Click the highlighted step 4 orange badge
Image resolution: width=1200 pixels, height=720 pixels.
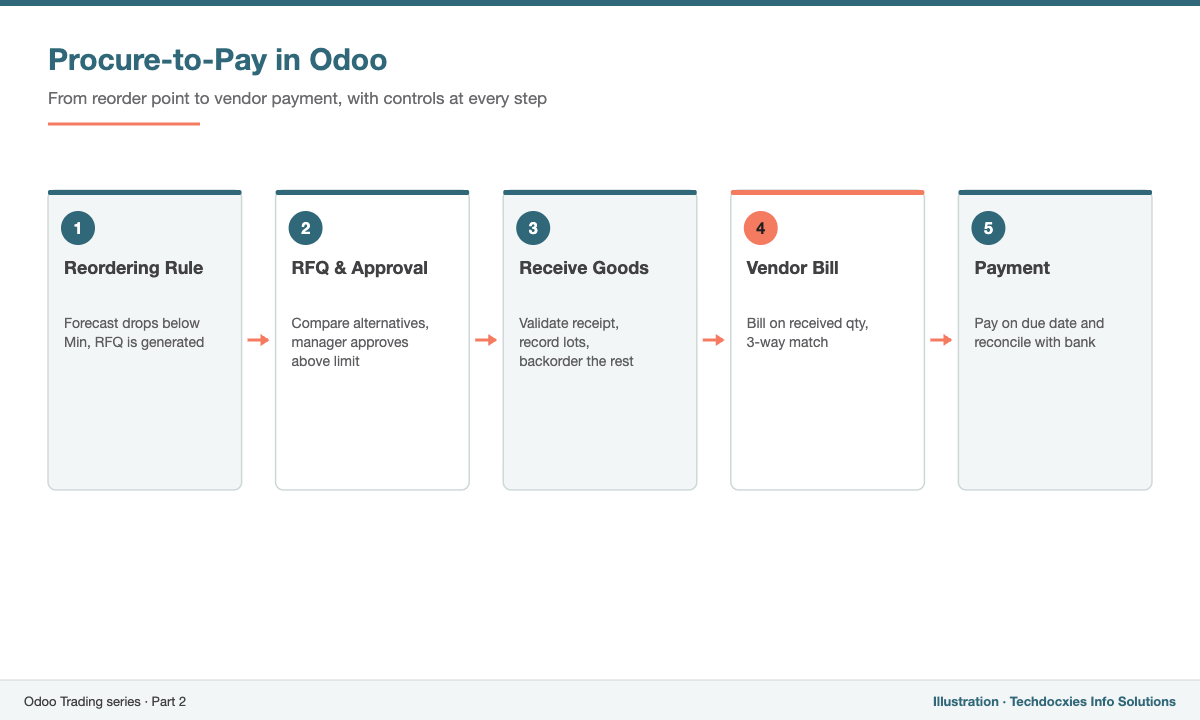pyautogui.click(x=761, y=228)
